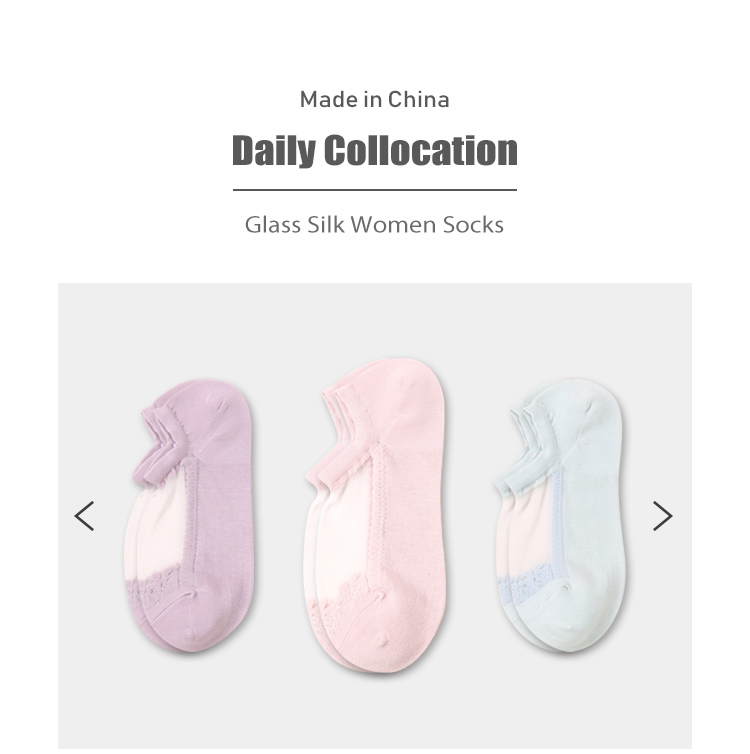Go to the previous carousel slide arrow

(84, 516)
